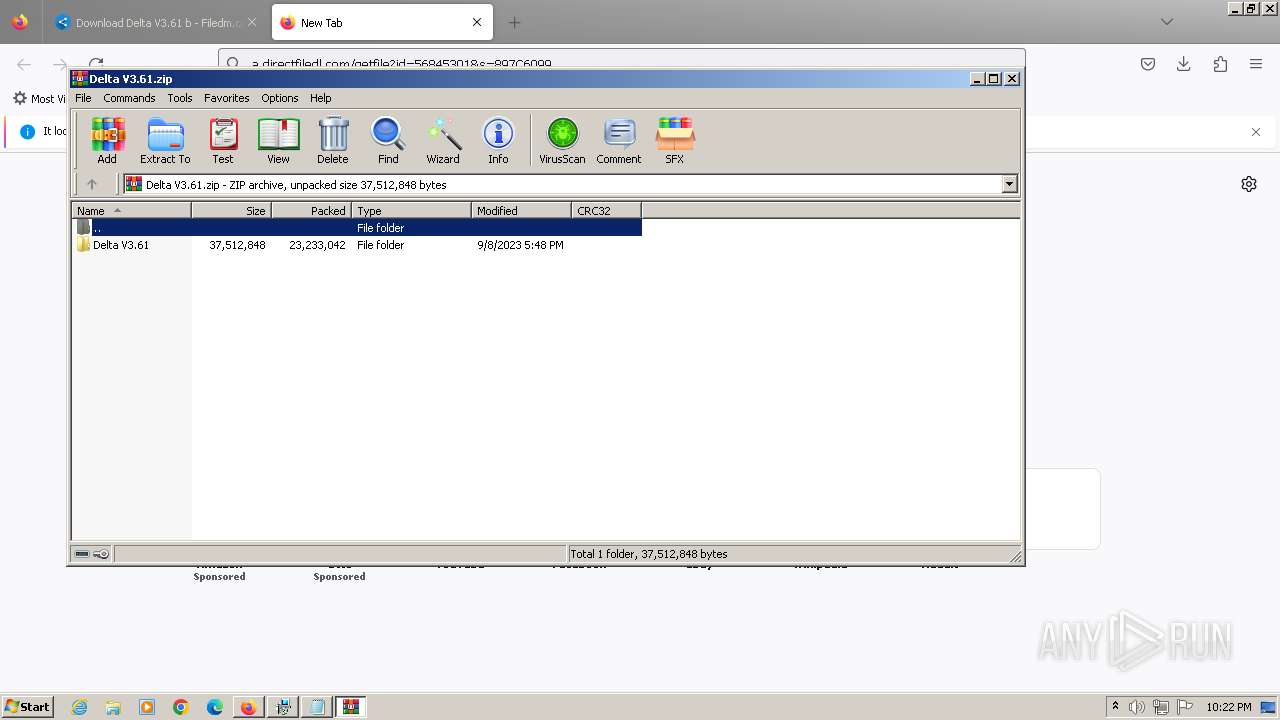Click the 'Total 1 folder' status text

[x=648, y=554]
